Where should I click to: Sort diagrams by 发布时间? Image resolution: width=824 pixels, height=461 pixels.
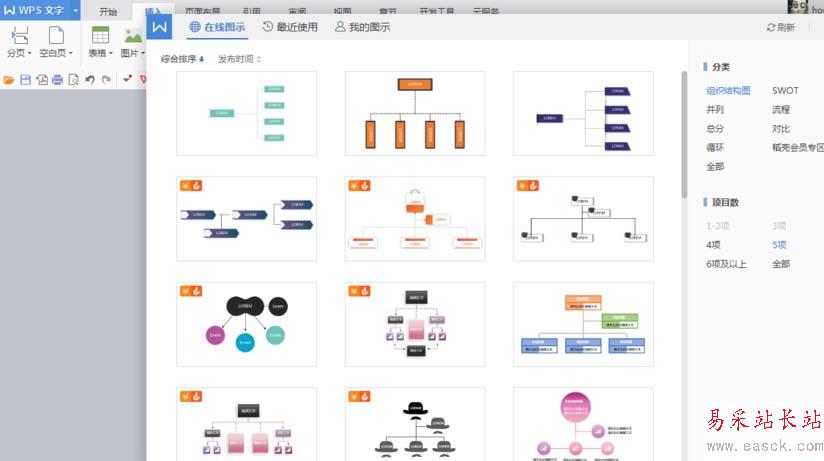(240, 59)
